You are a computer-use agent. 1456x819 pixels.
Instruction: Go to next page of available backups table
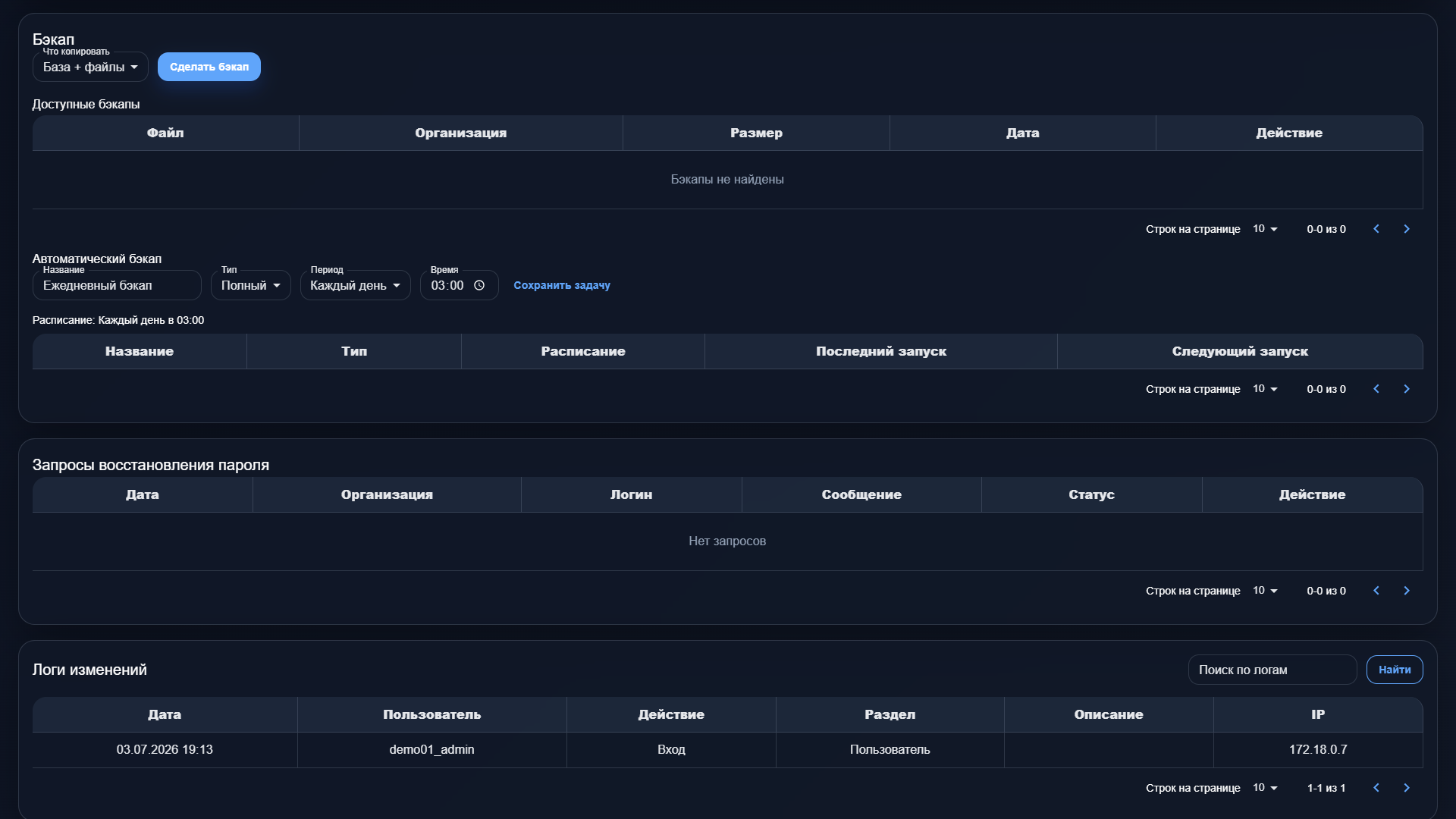1407,229
